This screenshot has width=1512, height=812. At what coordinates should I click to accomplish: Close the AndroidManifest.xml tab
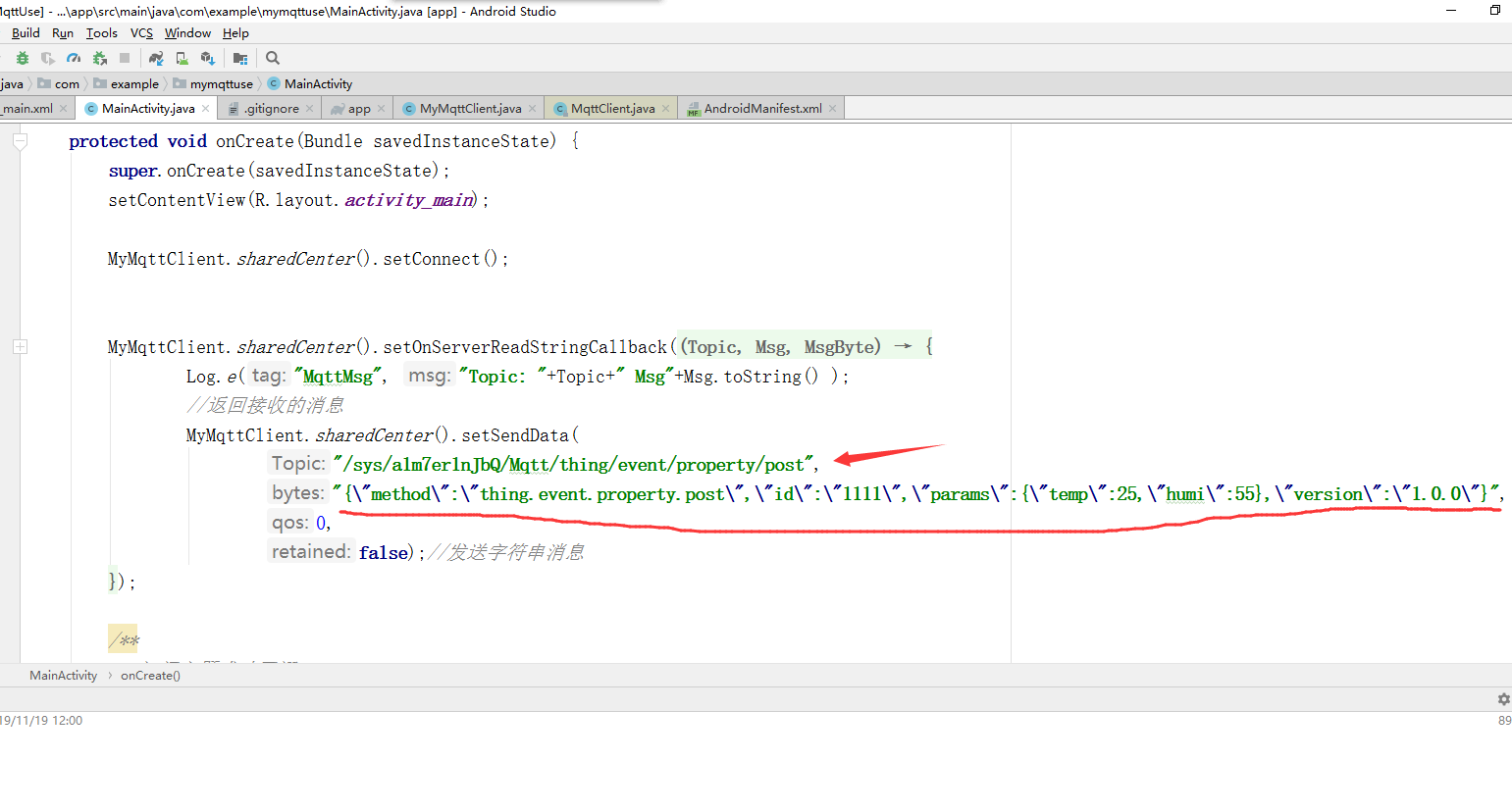pyautogui.click(x=833, y=109)
